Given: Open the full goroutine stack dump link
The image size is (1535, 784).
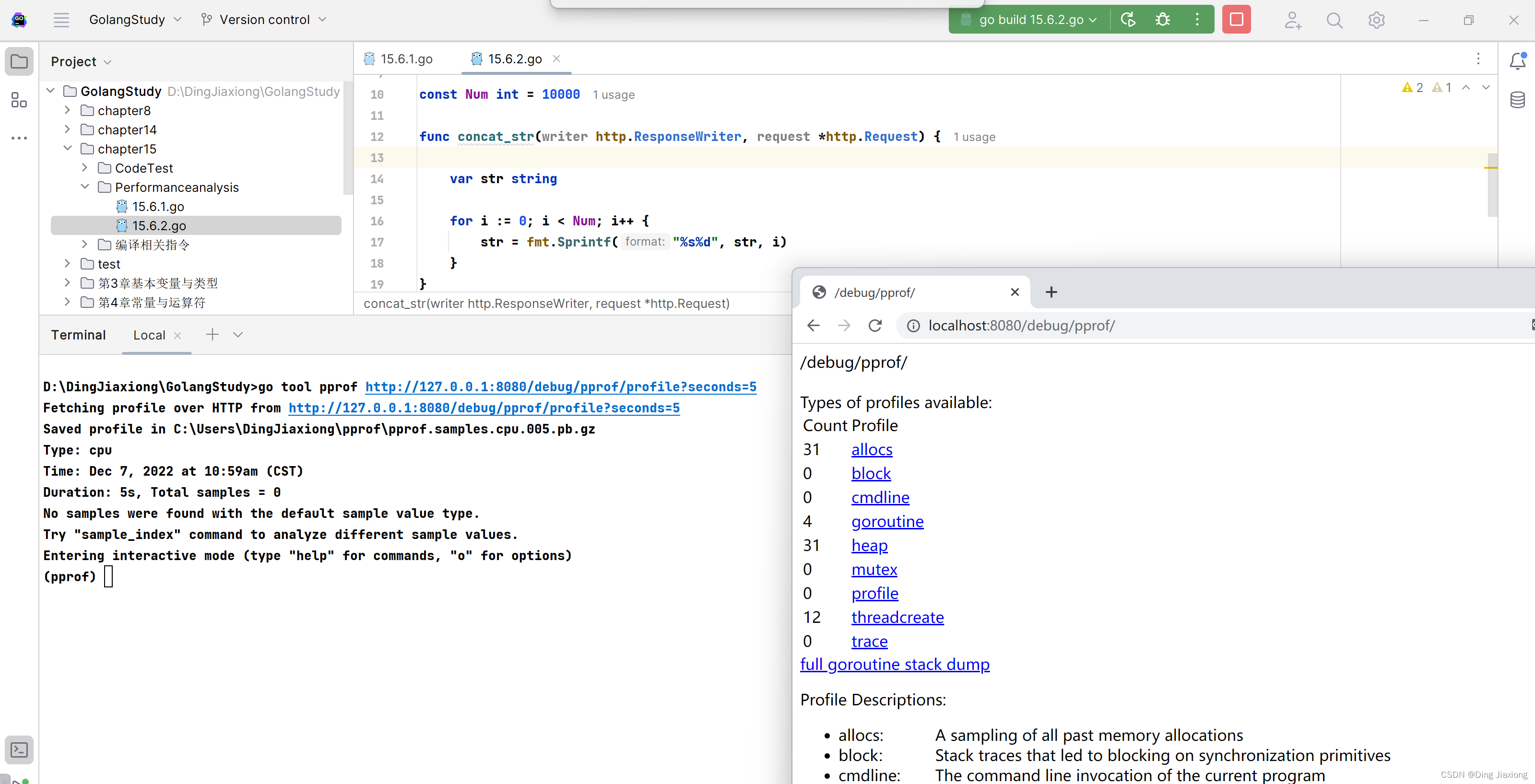Looking at the screenshot, I should (895, 664).
